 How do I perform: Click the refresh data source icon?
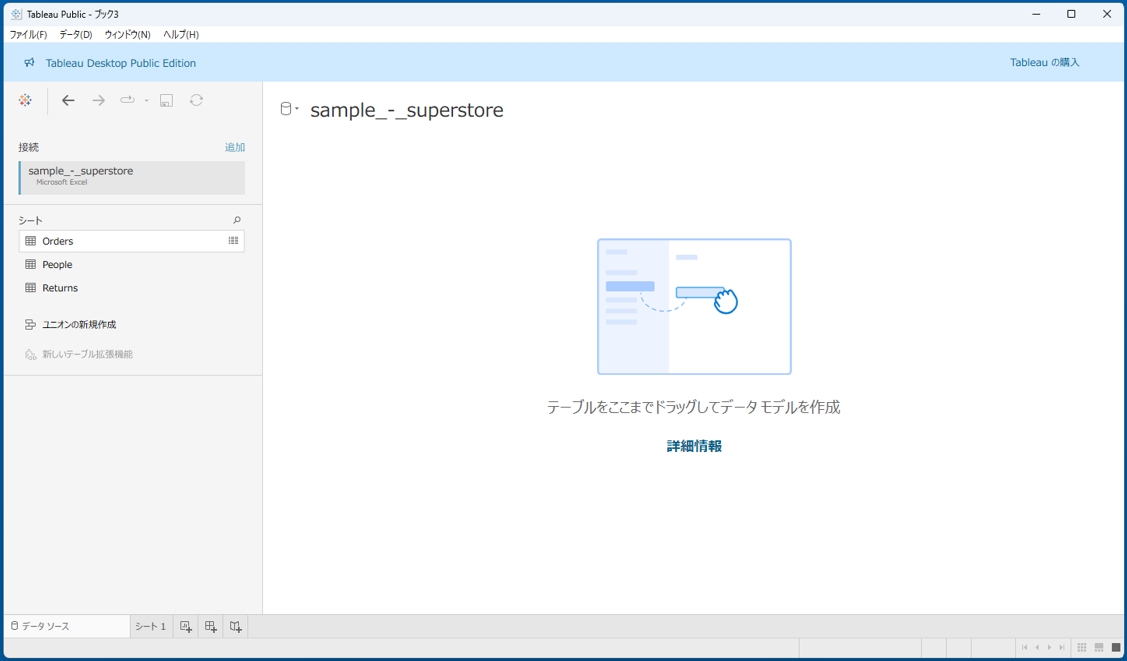pyautogui.click(x=196, y=100)
